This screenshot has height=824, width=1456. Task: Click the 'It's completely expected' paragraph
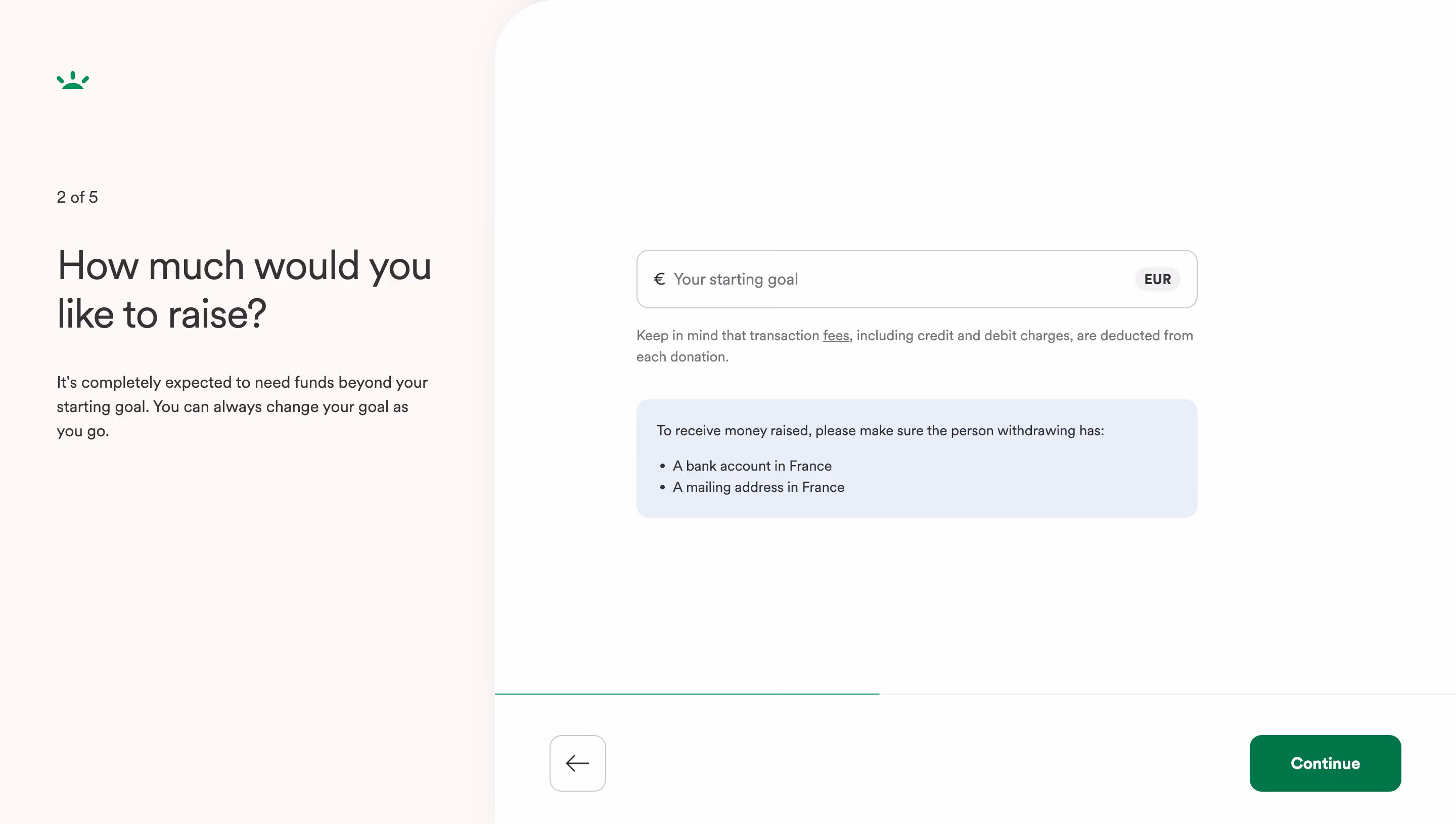click(x=242, y=406)
